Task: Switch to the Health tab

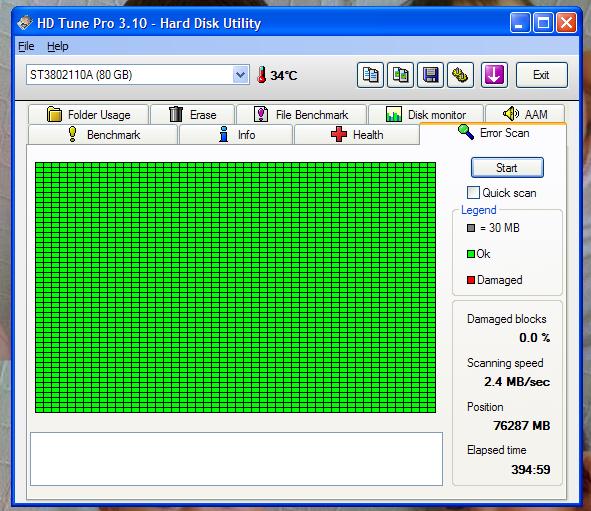Action: coord(357,135)
